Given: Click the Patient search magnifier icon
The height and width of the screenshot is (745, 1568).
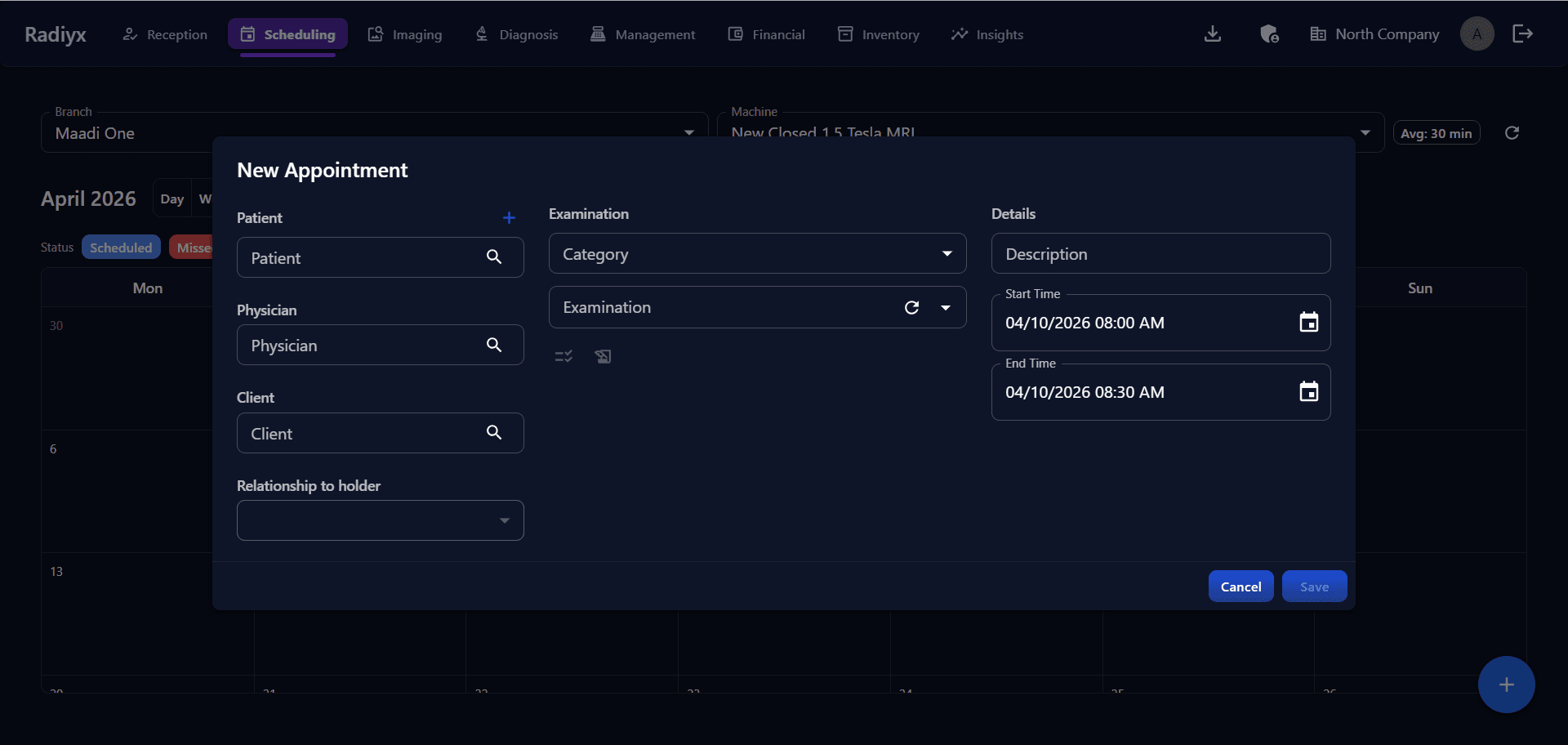Looking at the screenshot, I should click(494, 257).
